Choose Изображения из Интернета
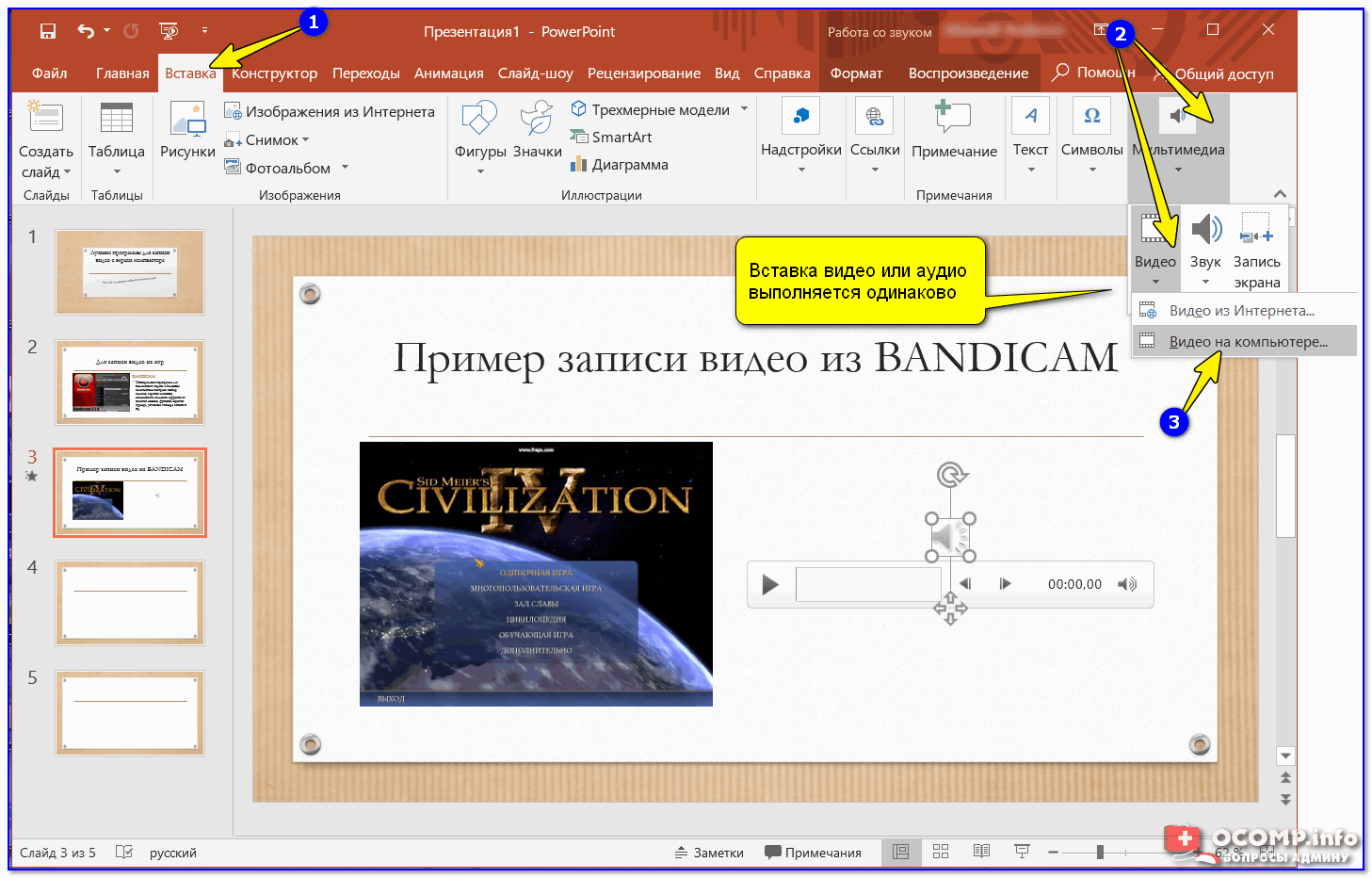The width and height of the screenshot is (1372, 878). click(x=330, y=111)
